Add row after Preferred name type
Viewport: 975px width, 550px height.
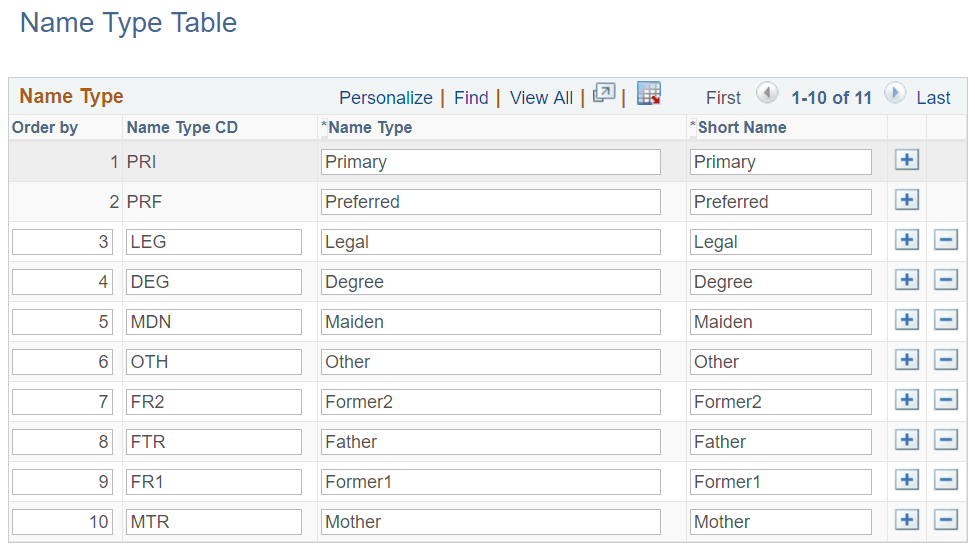click(x=907, y=200)
